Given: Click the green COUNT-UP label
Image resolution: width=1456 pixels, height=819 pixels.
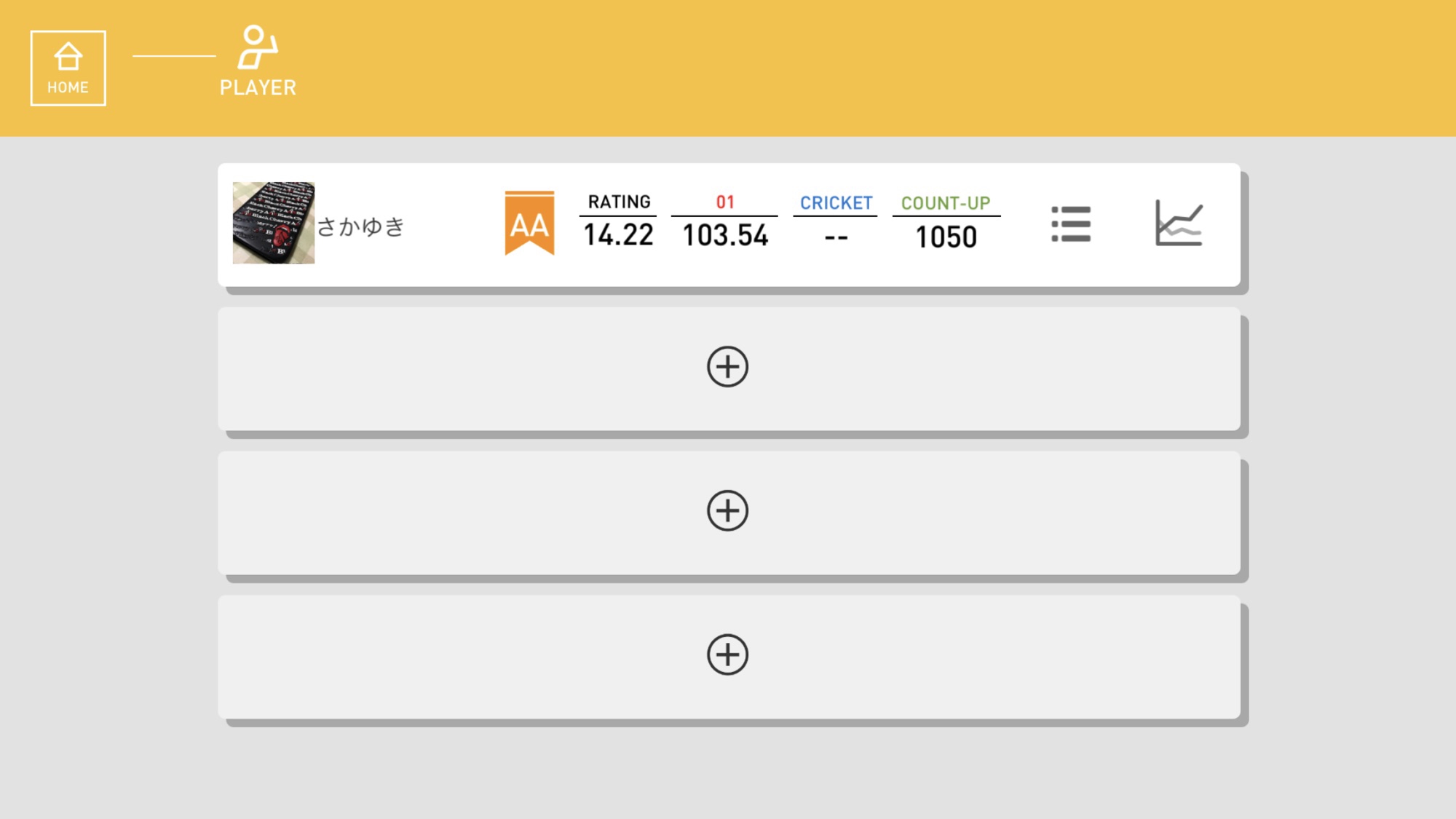Looking at the screenshot, I should [x=946, y=203].
